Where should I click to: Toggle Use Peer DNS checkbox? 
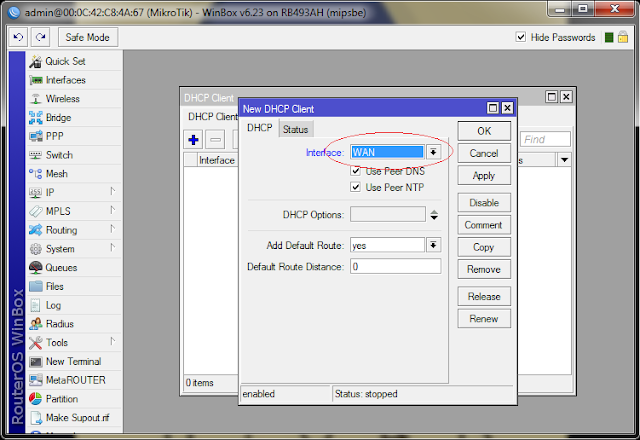[x=356, y=171]
